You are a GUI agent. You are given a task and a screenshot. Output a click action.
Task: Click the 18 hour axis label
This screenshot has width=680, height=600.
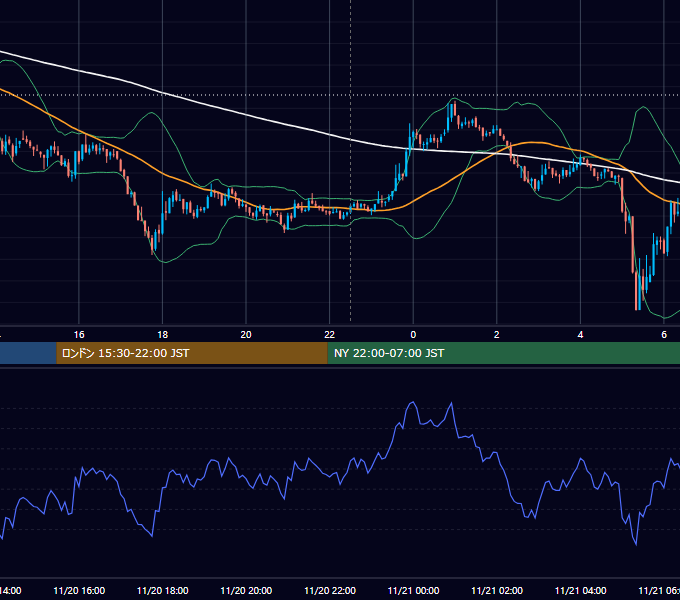pyautogui.click(x=163, y=335)
